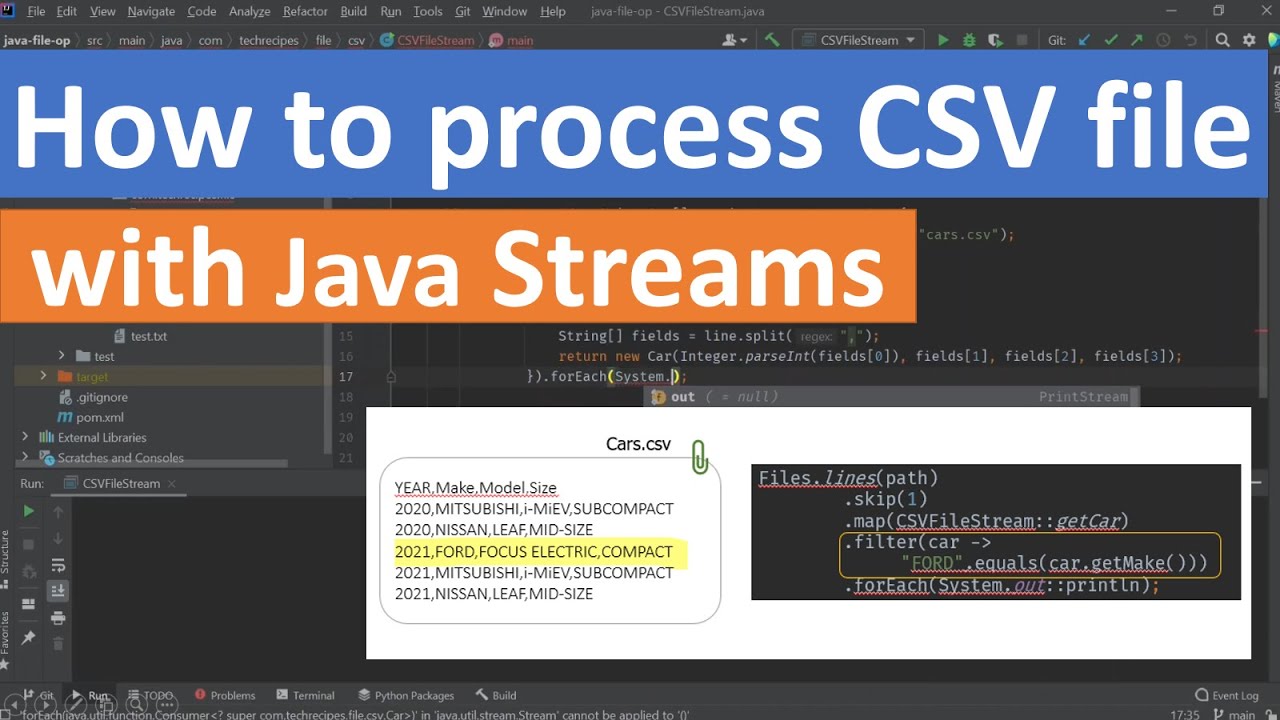
Task: Run CSVFileStream with the green play toolbar icon
Action: click(x=943, y=40)
